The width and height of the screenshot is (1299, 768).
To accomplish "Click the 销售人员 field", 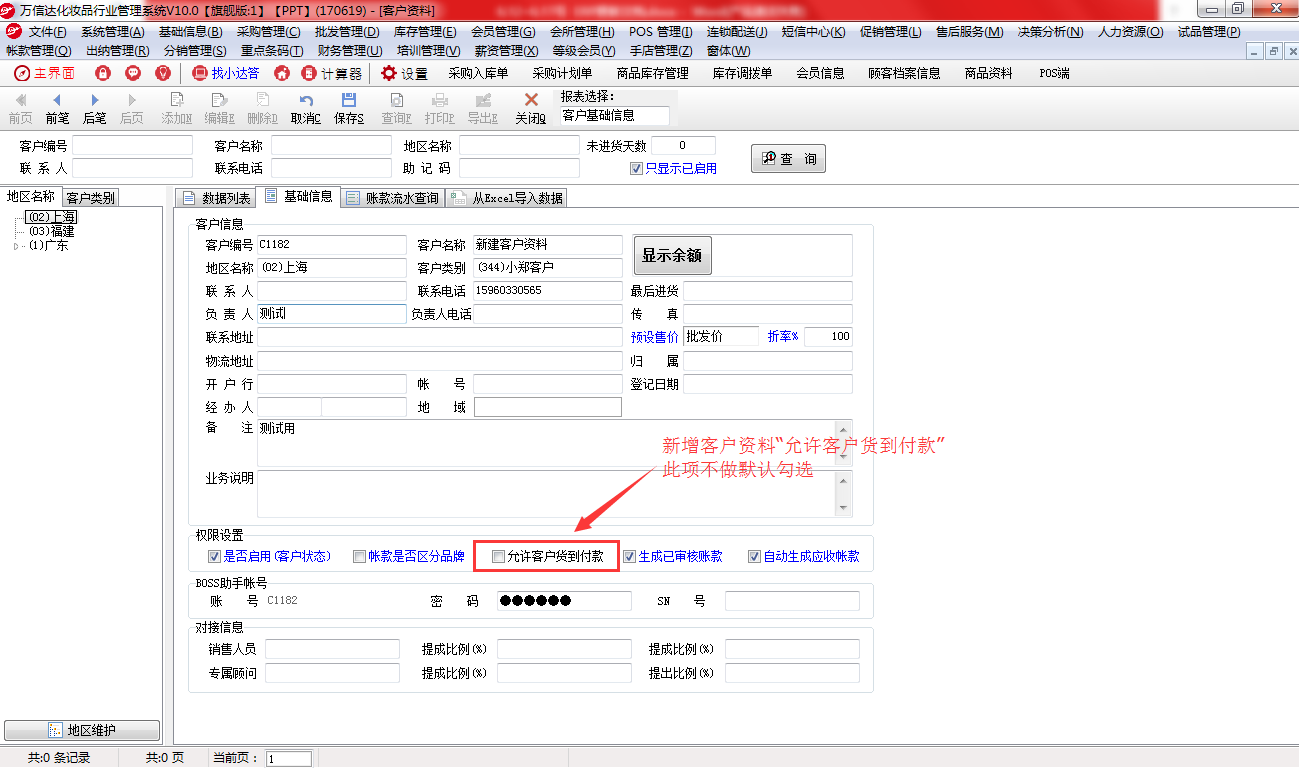I will click(332, 649).
